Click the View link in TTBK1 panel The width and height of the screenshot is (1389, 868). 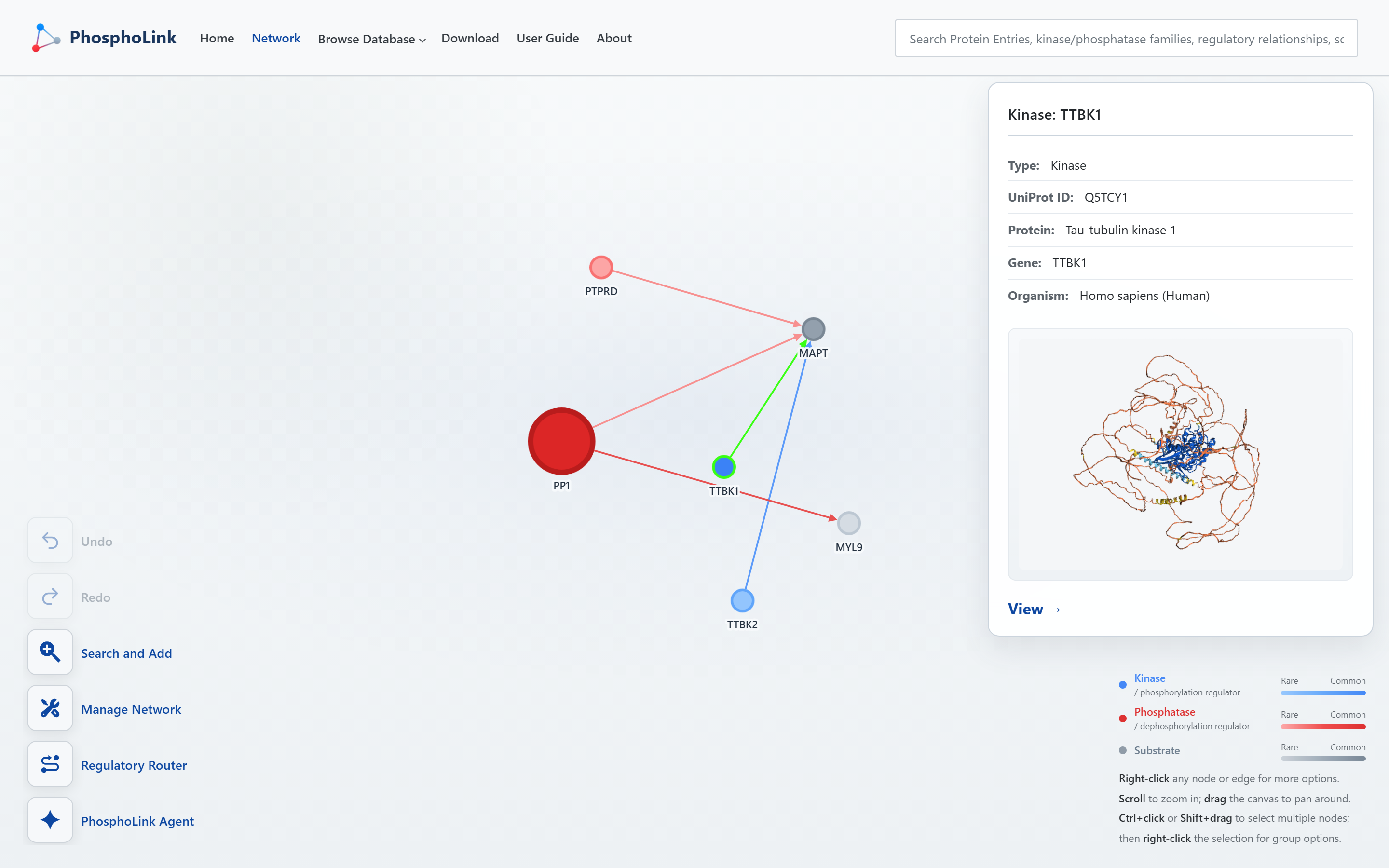coord(1035,609)
